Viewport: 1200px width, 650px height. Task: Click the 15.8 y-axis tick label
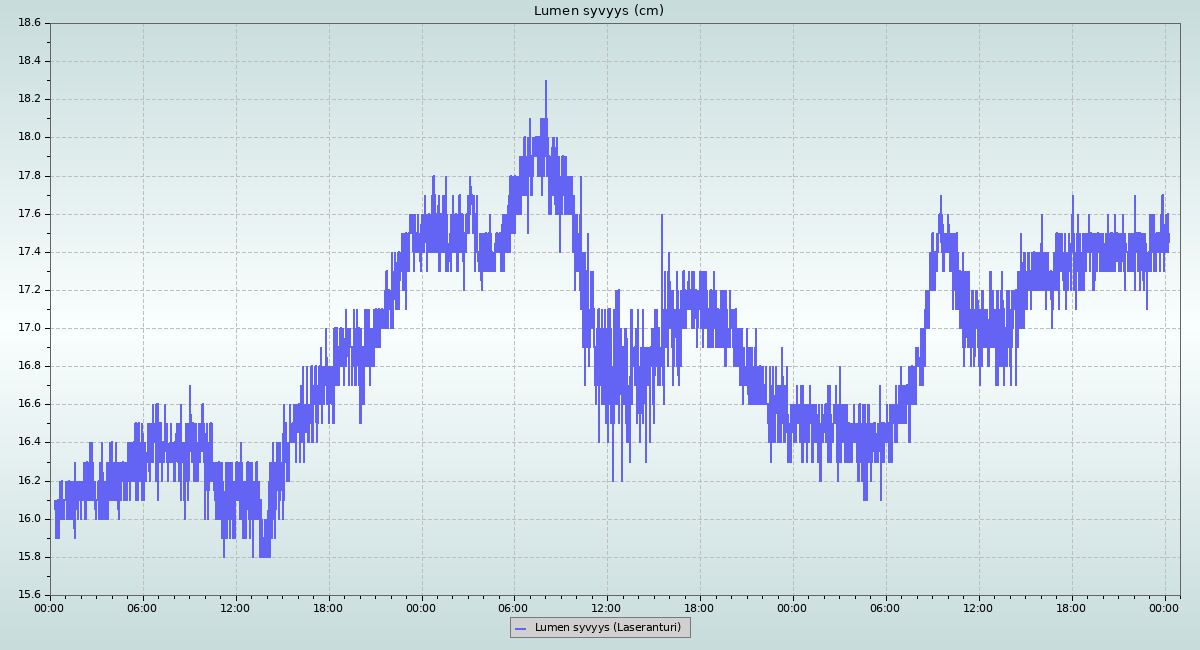point(29,557)
